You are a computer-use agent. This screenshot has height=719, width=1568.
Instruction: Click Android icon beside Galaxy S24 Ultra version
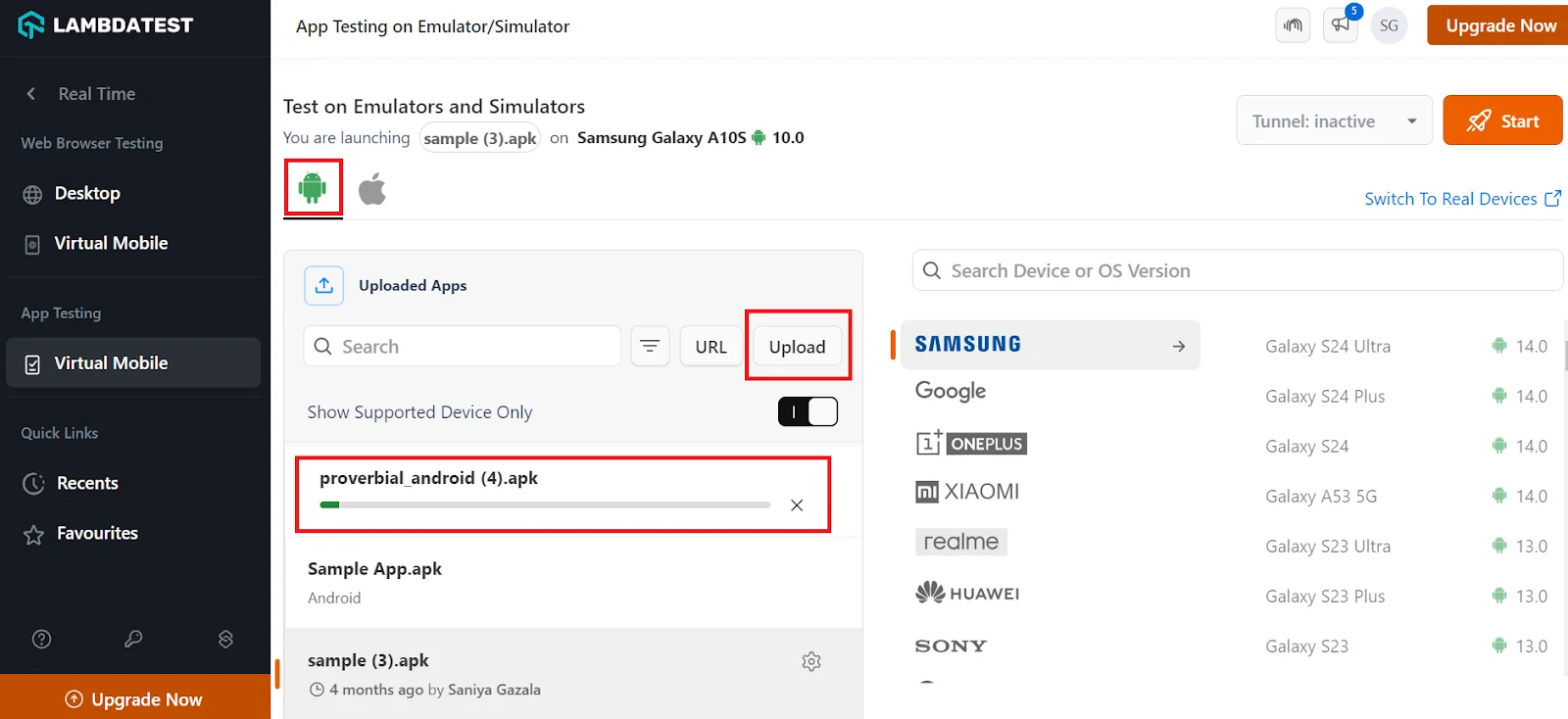pyautogui.click(x=1498, y=346)
